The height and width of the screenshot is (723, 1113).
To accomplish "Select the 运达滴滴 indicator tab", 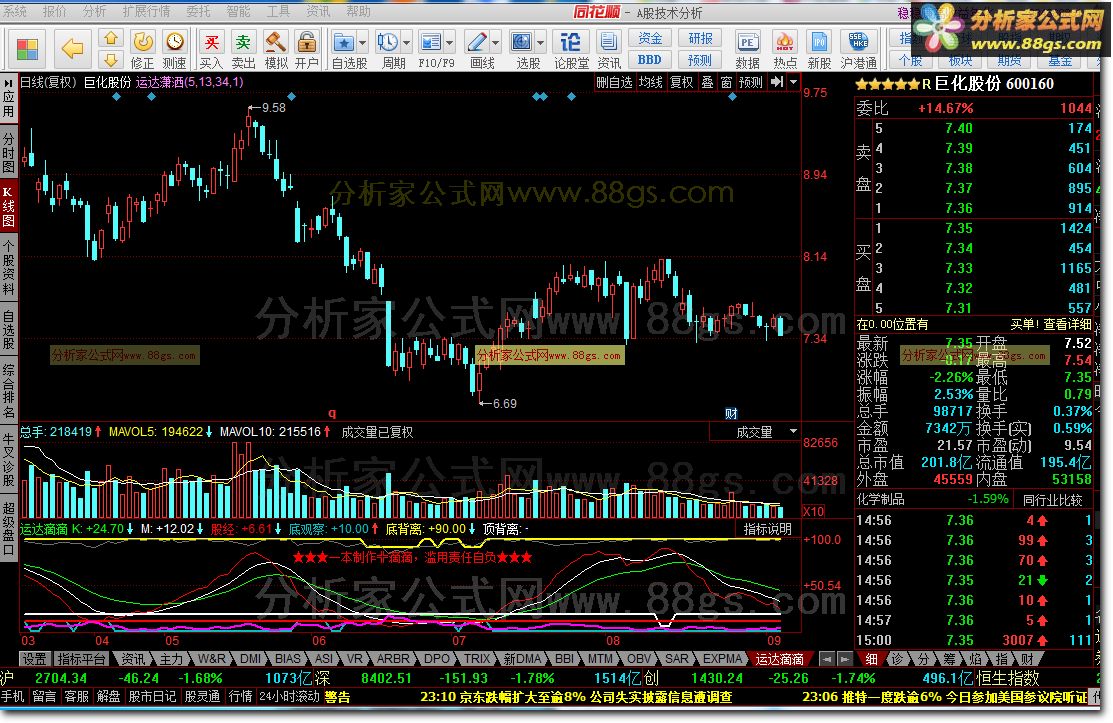I will 779,659.
